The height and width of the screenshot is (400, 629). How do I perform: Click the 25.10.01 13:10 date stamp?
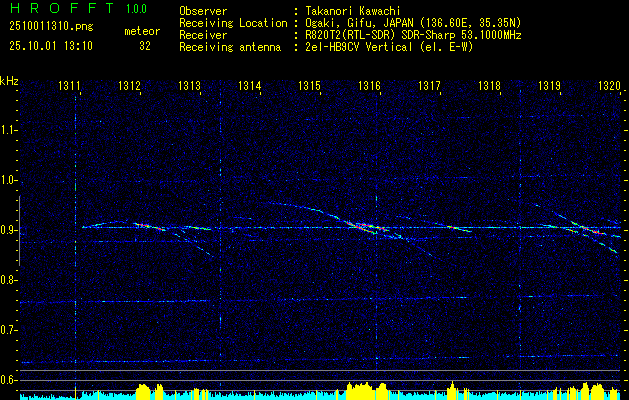pyautogui.click(x=51, y=46)
